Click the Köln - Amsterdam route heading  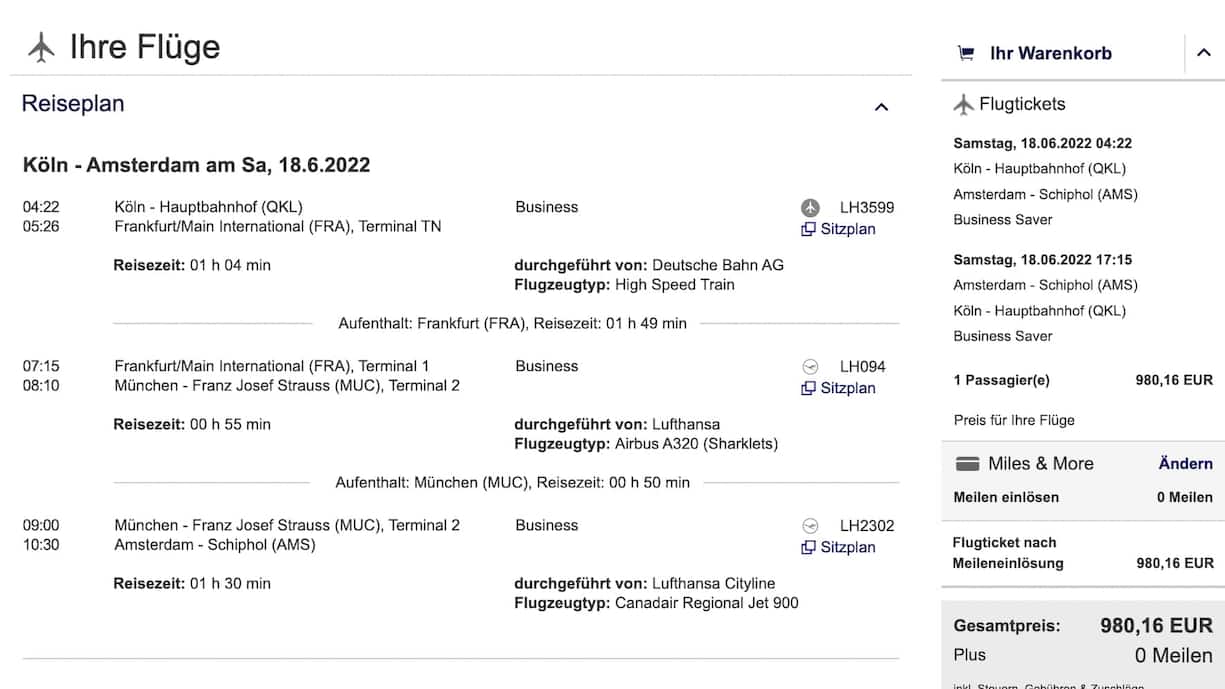click(196, 165)
